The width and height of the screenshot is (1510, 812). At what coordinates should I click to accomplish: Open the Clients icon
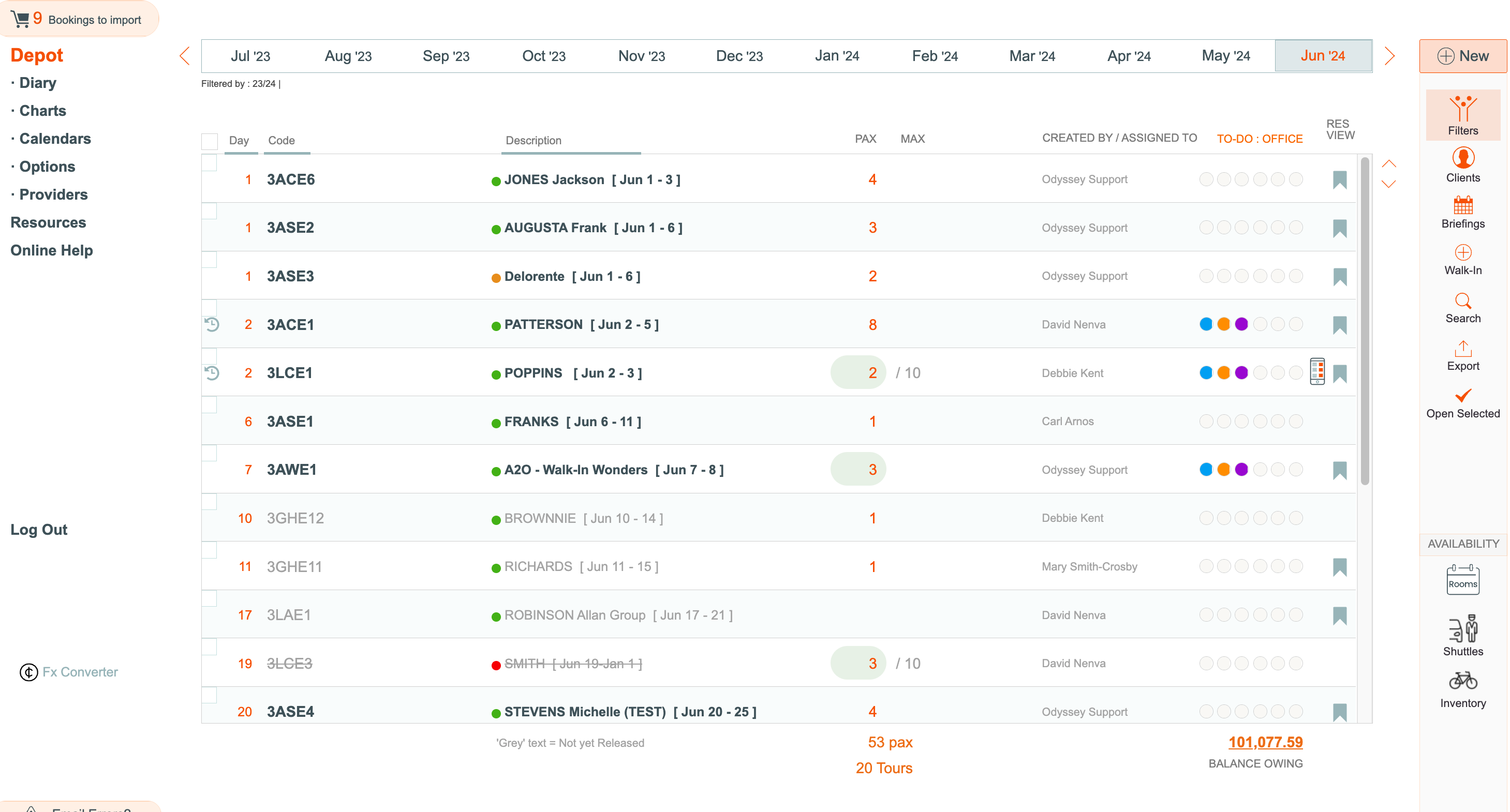click(x=1462, y=158)
